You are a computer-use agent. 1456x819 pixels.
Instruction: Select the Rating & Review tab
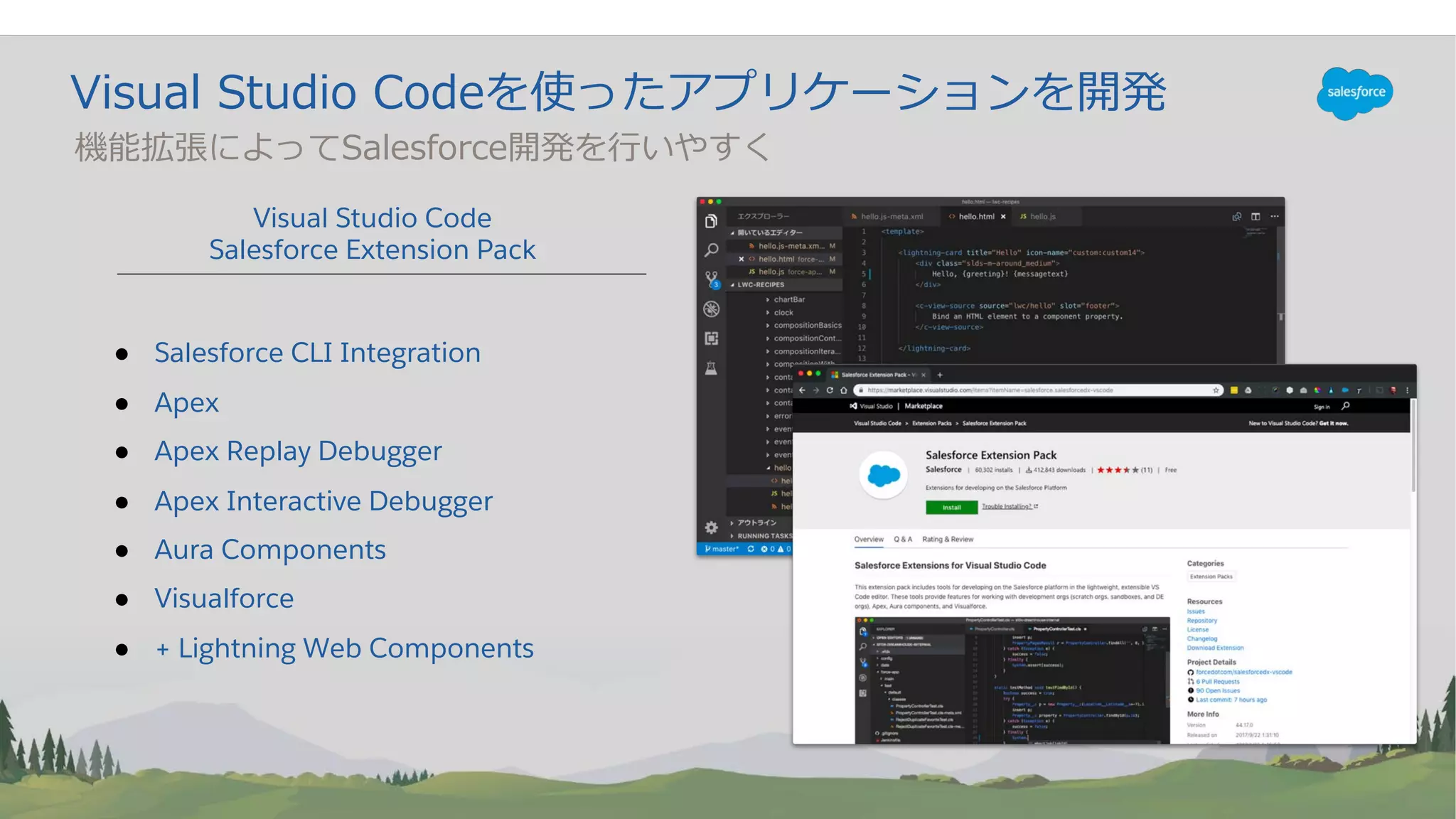tap(948, 540)
